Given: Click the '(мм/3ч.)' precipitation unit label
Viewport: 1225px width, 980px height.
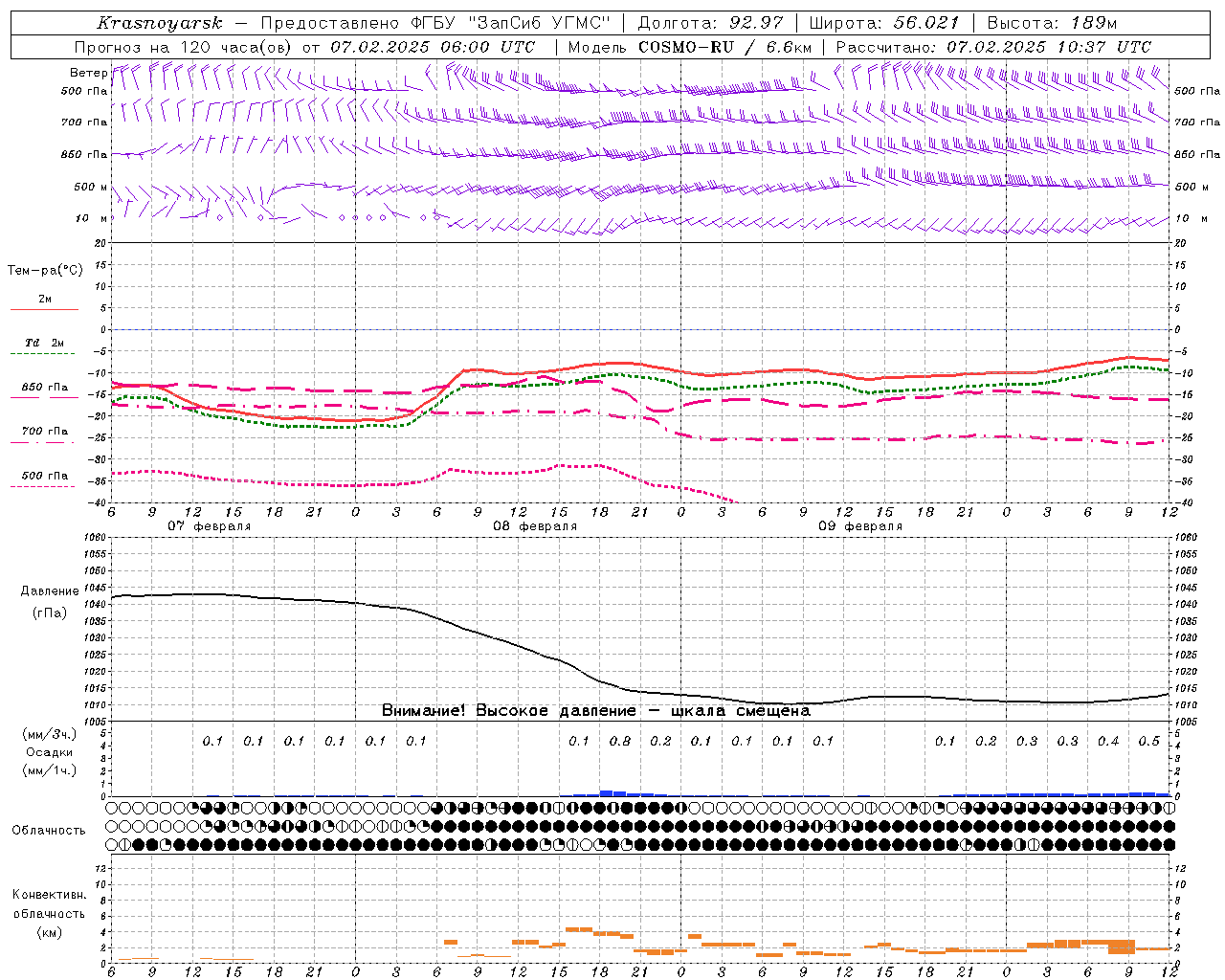Looking at the screenshot, I should [50, 734].
